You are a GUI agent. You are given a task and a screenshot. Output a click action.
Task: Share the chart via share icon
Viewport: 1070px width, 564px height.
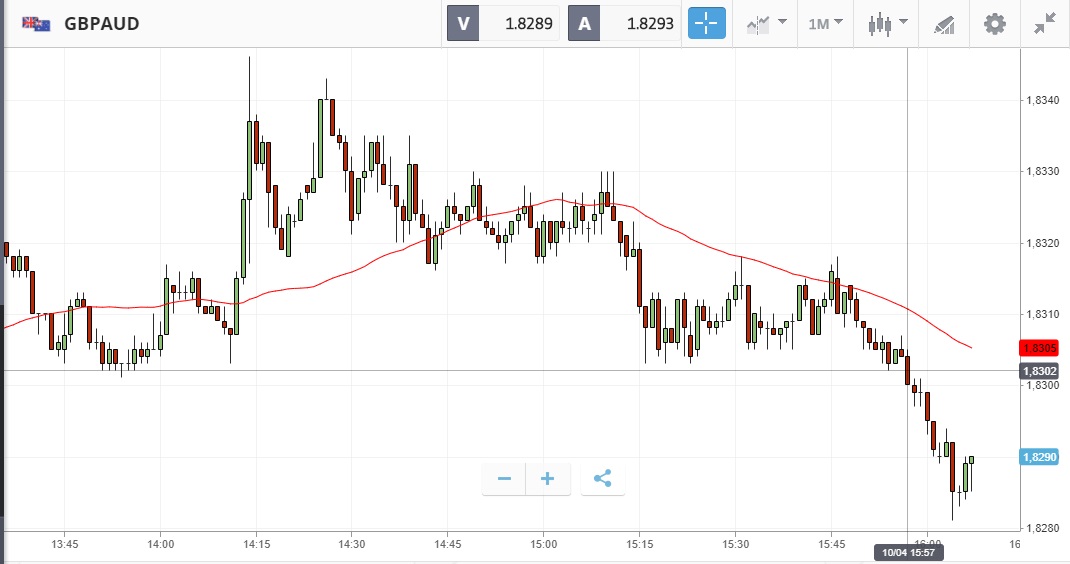tap(602, 479)
